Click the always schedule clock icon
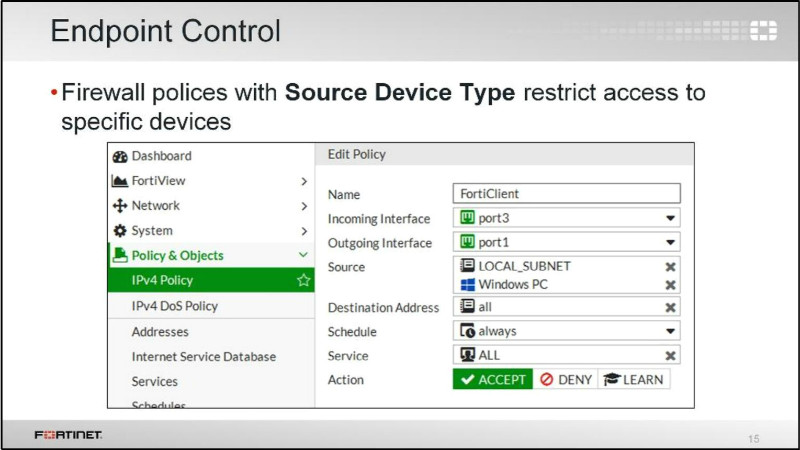This screenshot has height=450, width=800. pos(467,331)
